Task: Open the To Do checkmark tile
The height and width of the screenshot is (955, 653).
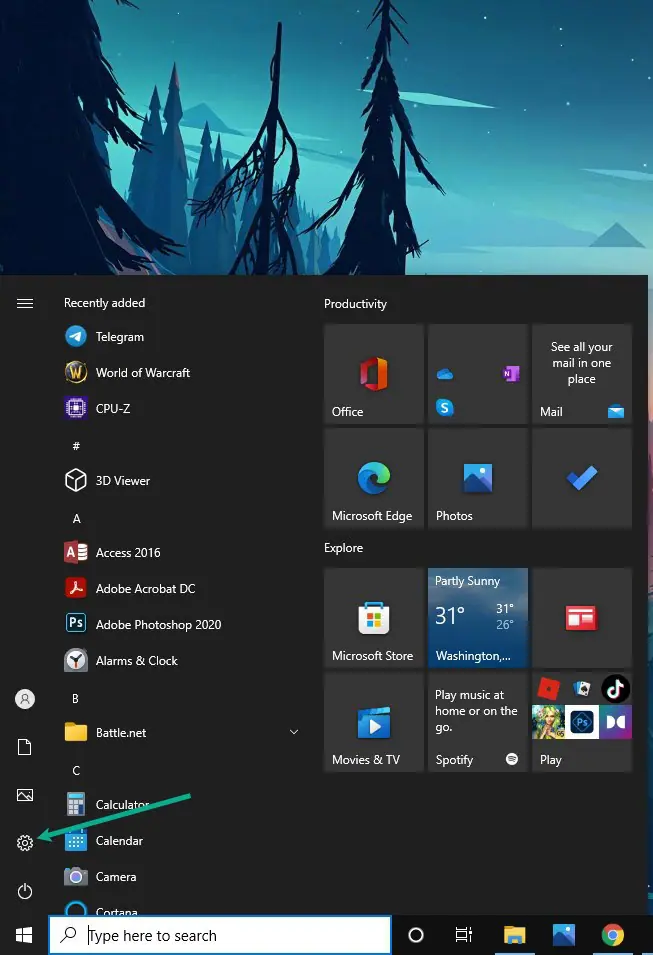Action: [x=582, y=478]
